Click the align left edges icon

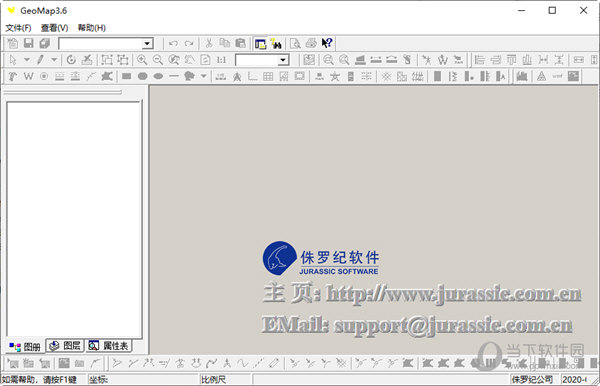pos(479,60)
